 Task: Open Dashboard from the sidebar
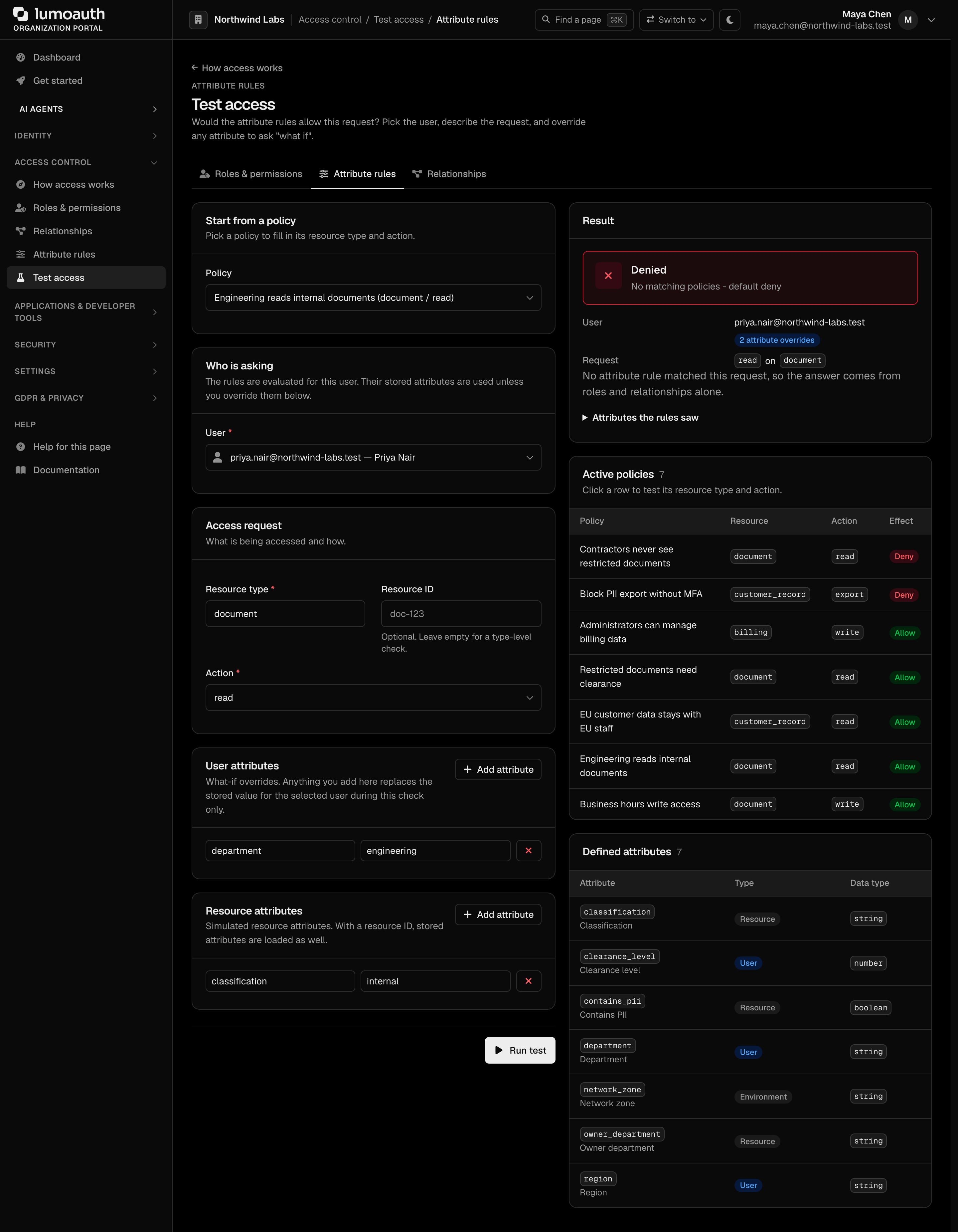[86, 58]
